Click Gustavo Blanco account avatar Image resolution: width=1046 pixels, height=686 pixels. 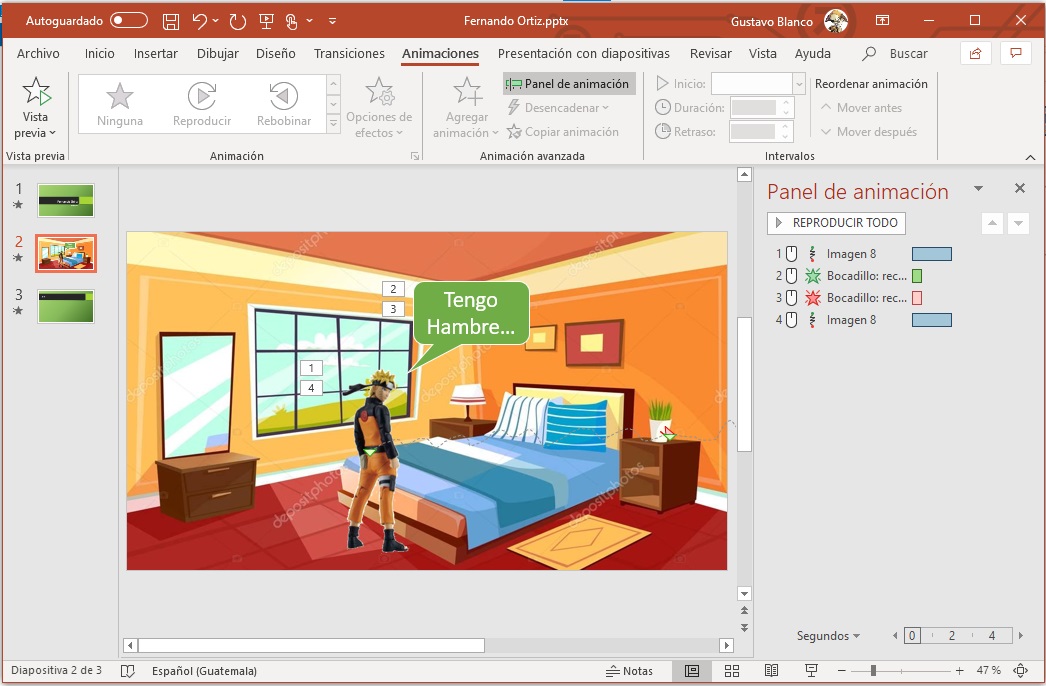835,21
